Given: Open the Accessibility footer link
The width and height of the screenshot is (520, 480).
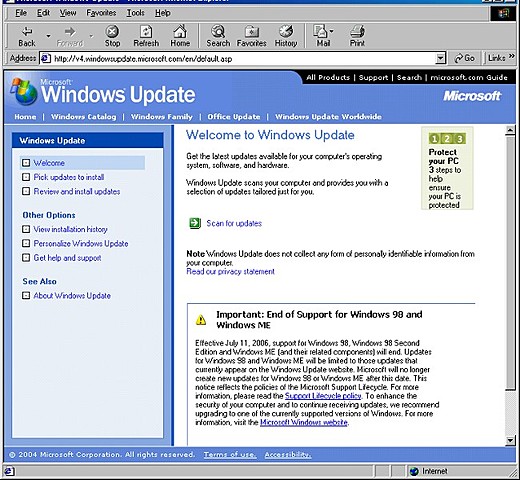Looking at the screenshot, I should click(288, 455).
